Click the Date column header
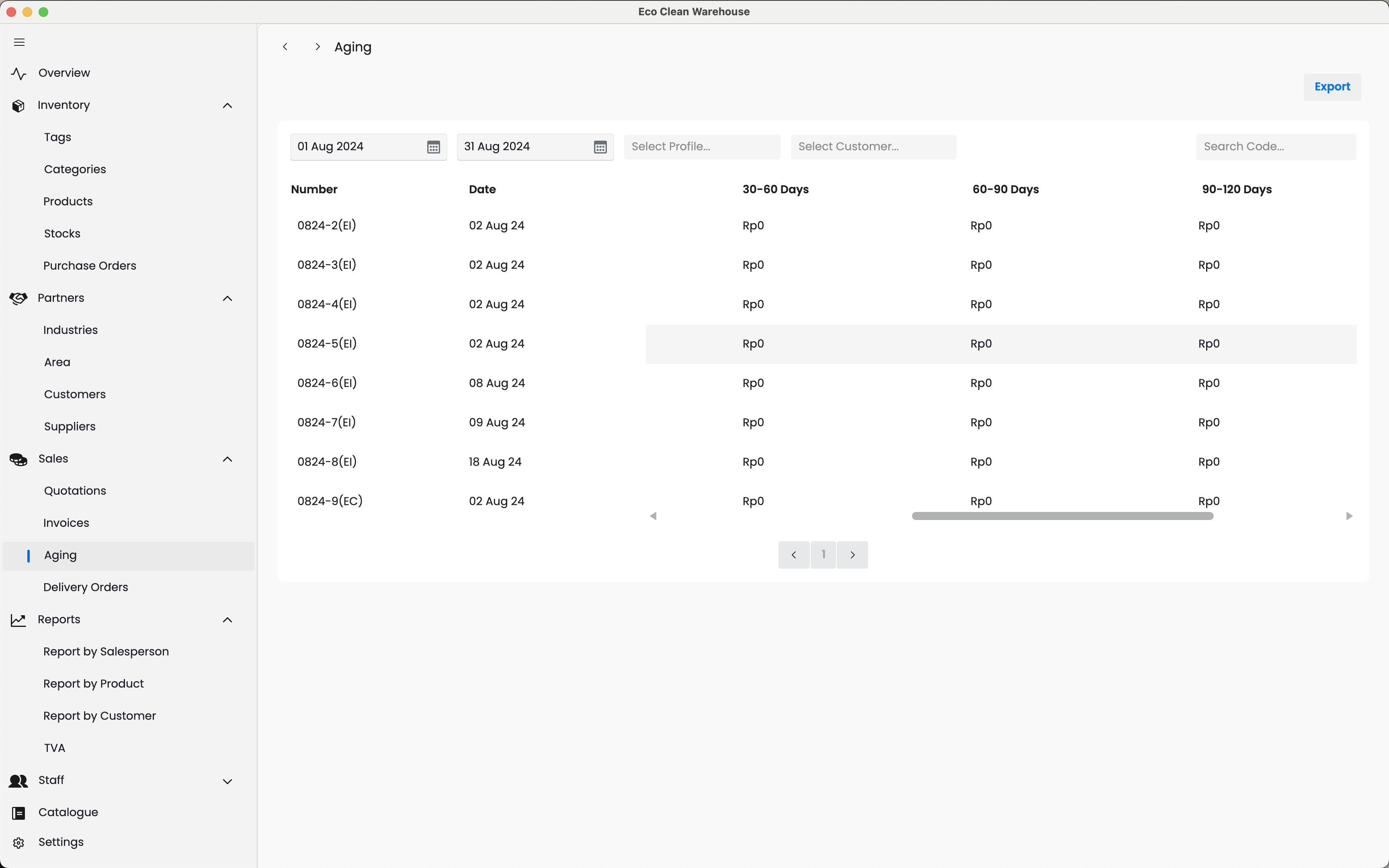The width and height of the screenshot is (1389, 868). [x=482, y=189]
